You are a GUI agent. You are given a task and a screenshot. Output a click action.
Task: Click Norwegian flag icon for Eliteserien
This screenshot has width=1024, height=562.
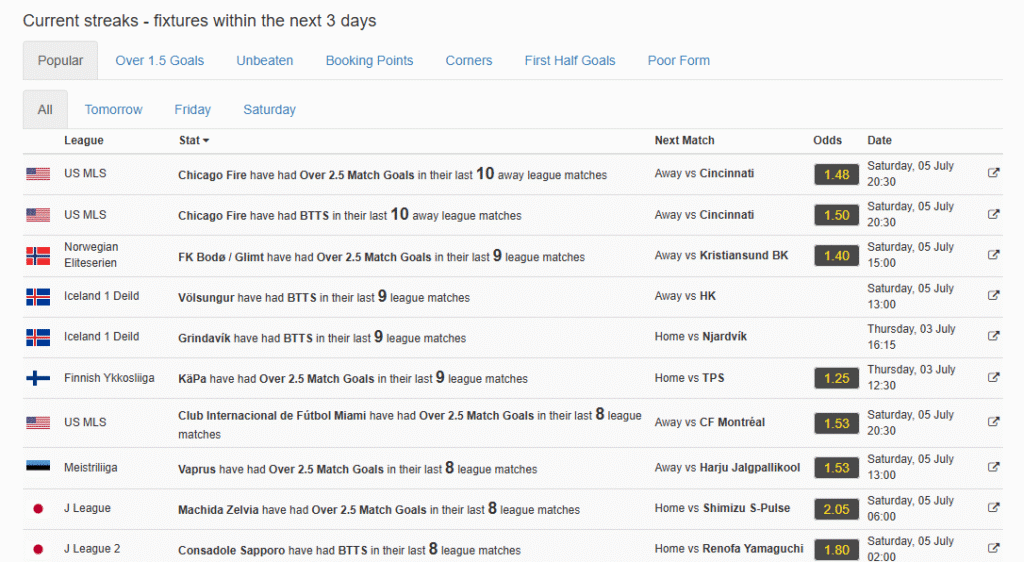click(x=38, y=256)
